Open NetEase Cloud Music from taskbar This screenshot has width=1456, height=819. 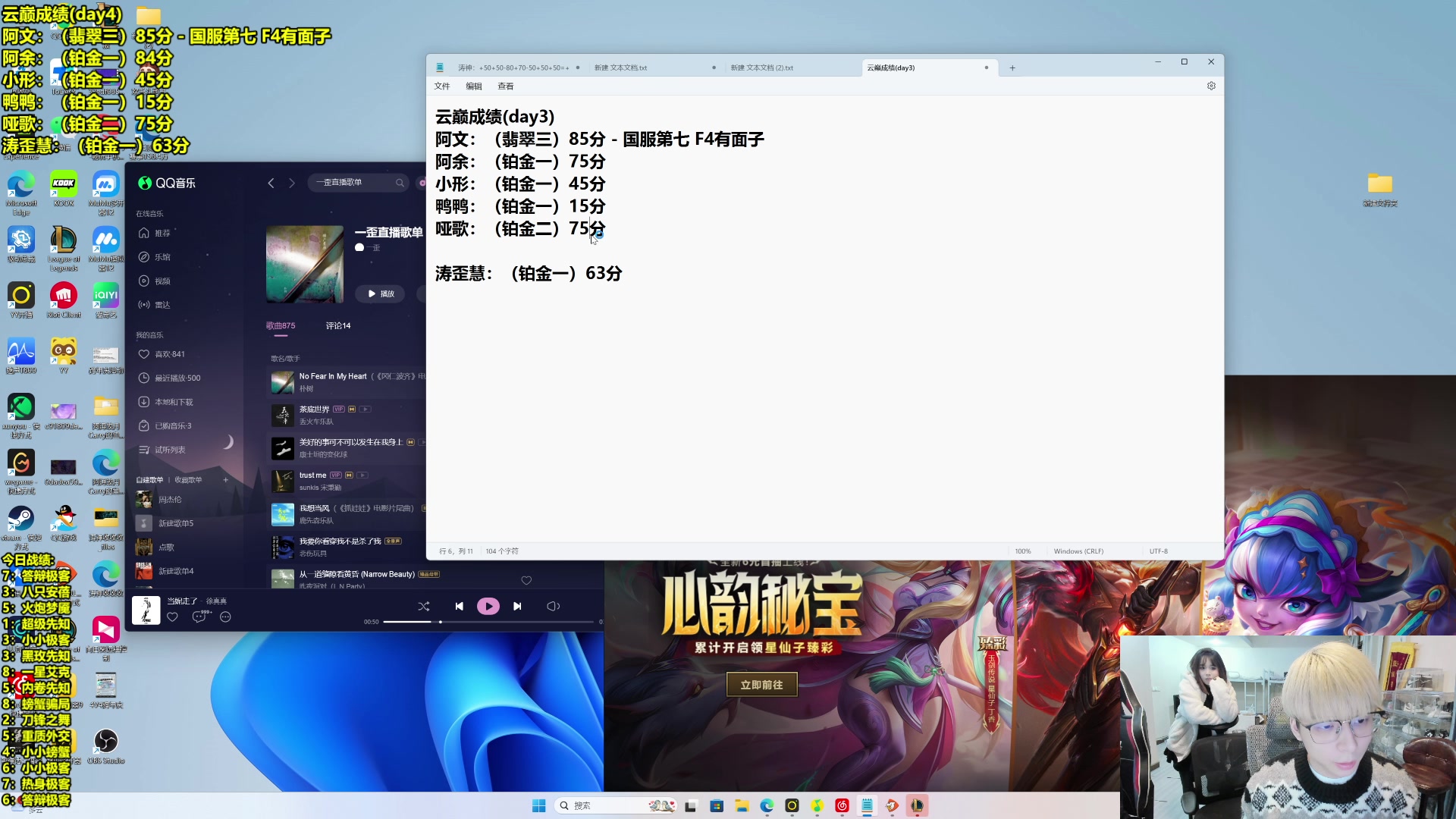tap(842, 805)
